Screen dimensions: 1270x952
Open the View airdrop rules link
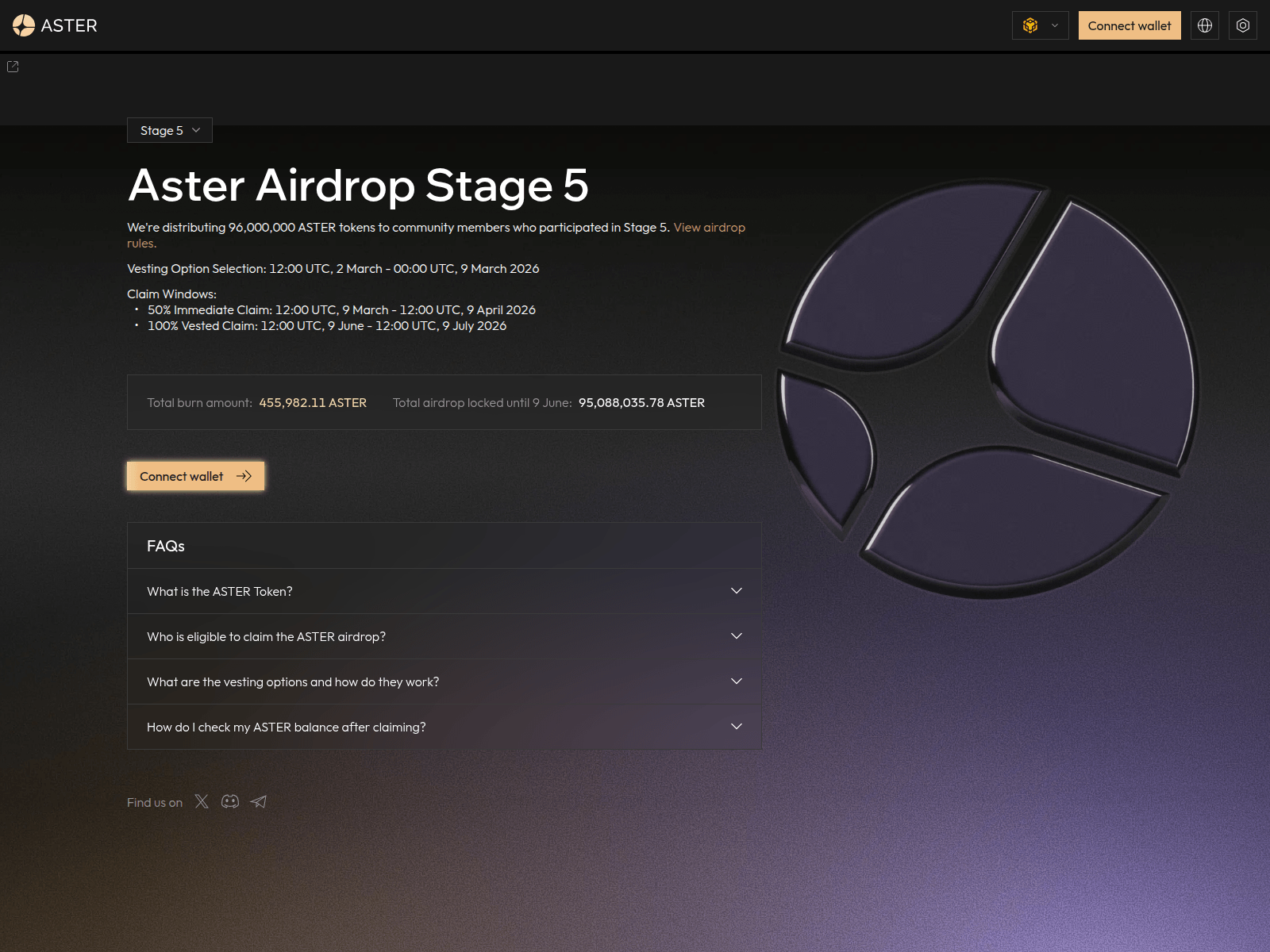pyautogui.click(x=709, y=228)
